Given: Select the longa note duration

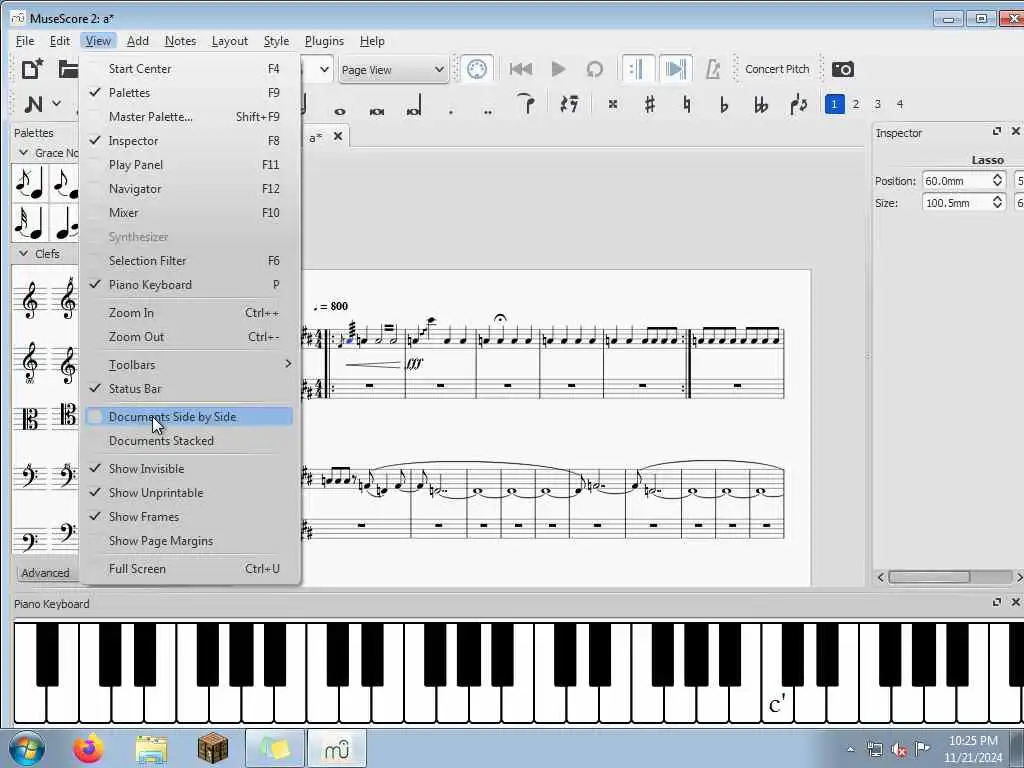Looking at the screenshot, I should (x=414, y=106).
